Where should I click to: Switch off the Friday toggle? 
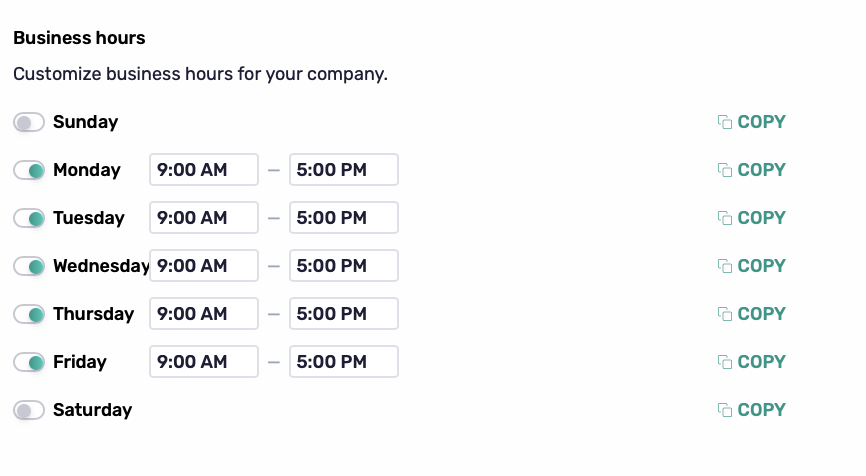pyautogui.click(x=29, y=363)
